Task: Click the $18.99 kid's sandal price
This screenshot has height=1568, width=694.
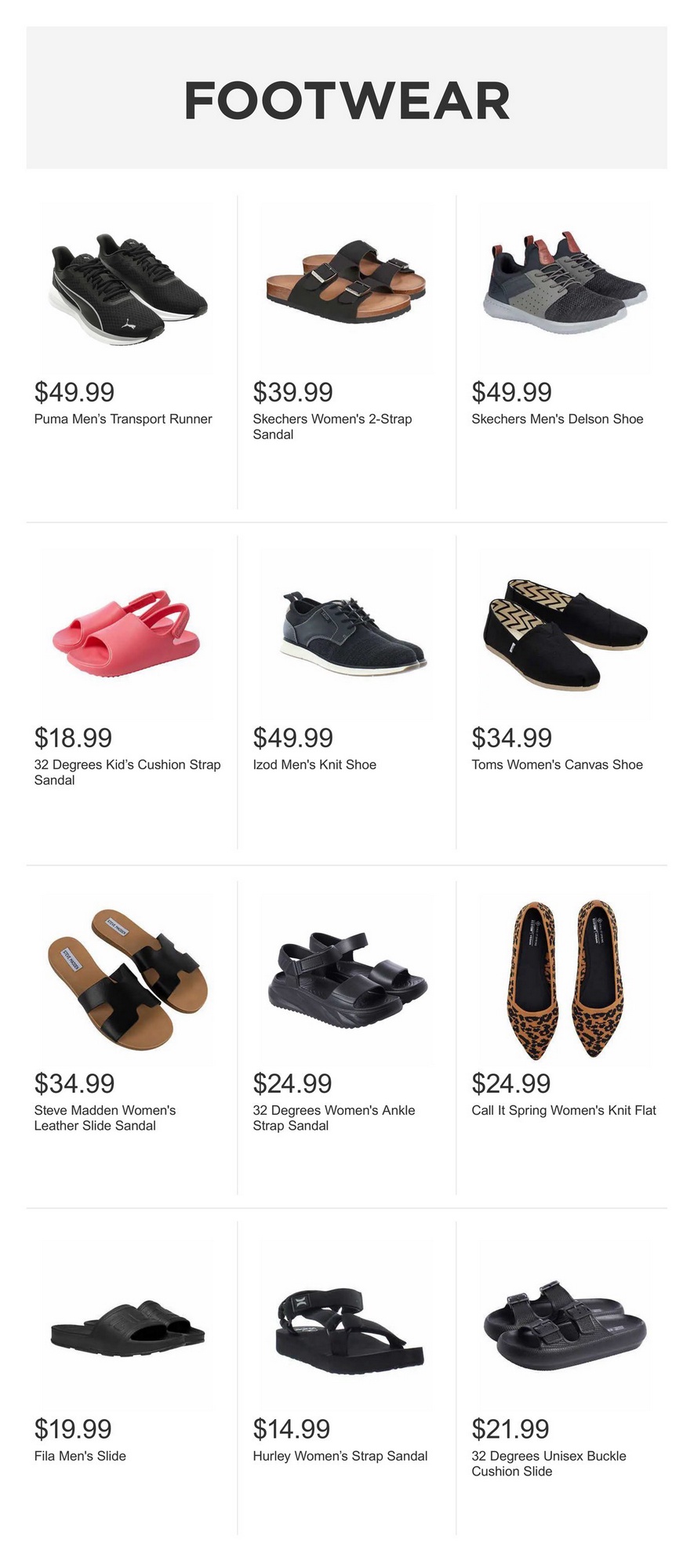Action: click(74, 738)
